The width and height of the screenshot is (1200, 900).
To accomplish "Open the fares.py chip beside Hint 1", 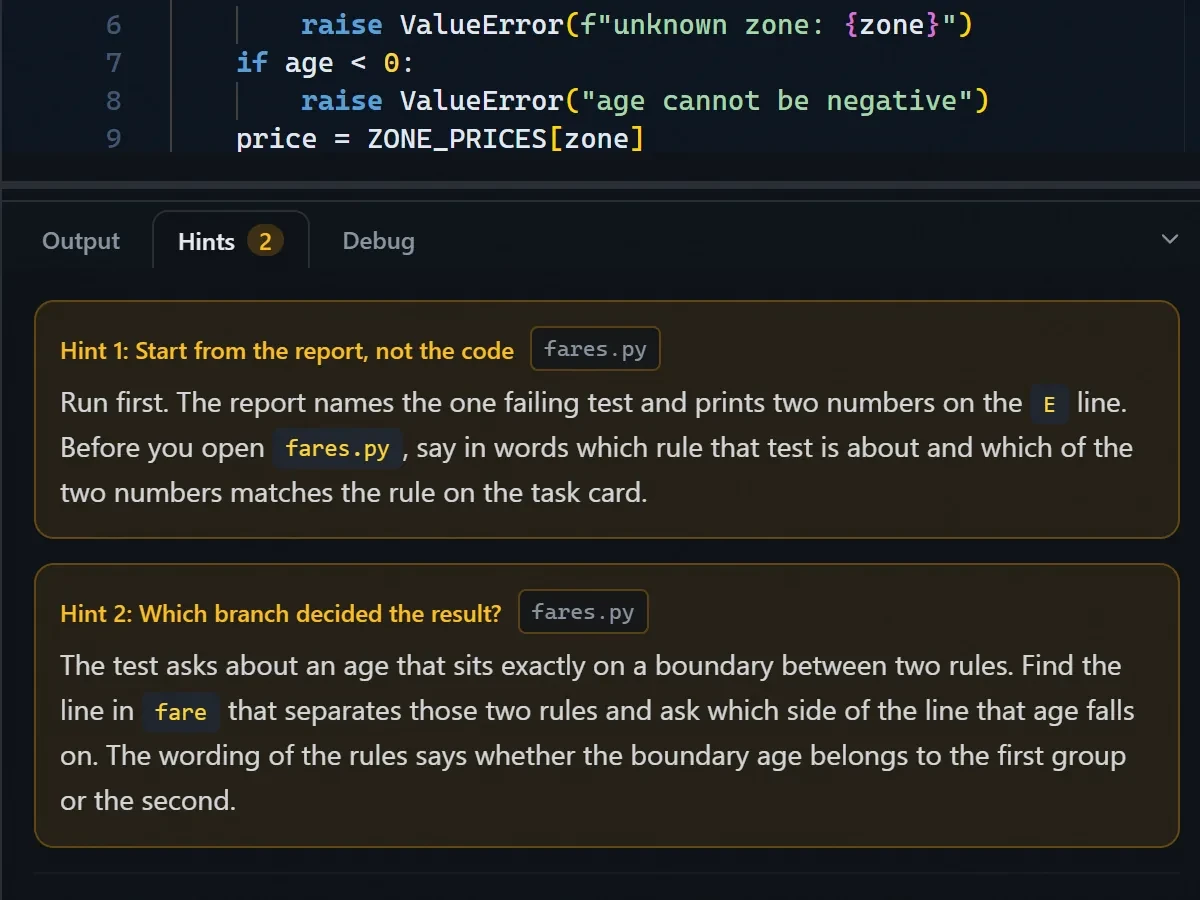I will [595, 350].
